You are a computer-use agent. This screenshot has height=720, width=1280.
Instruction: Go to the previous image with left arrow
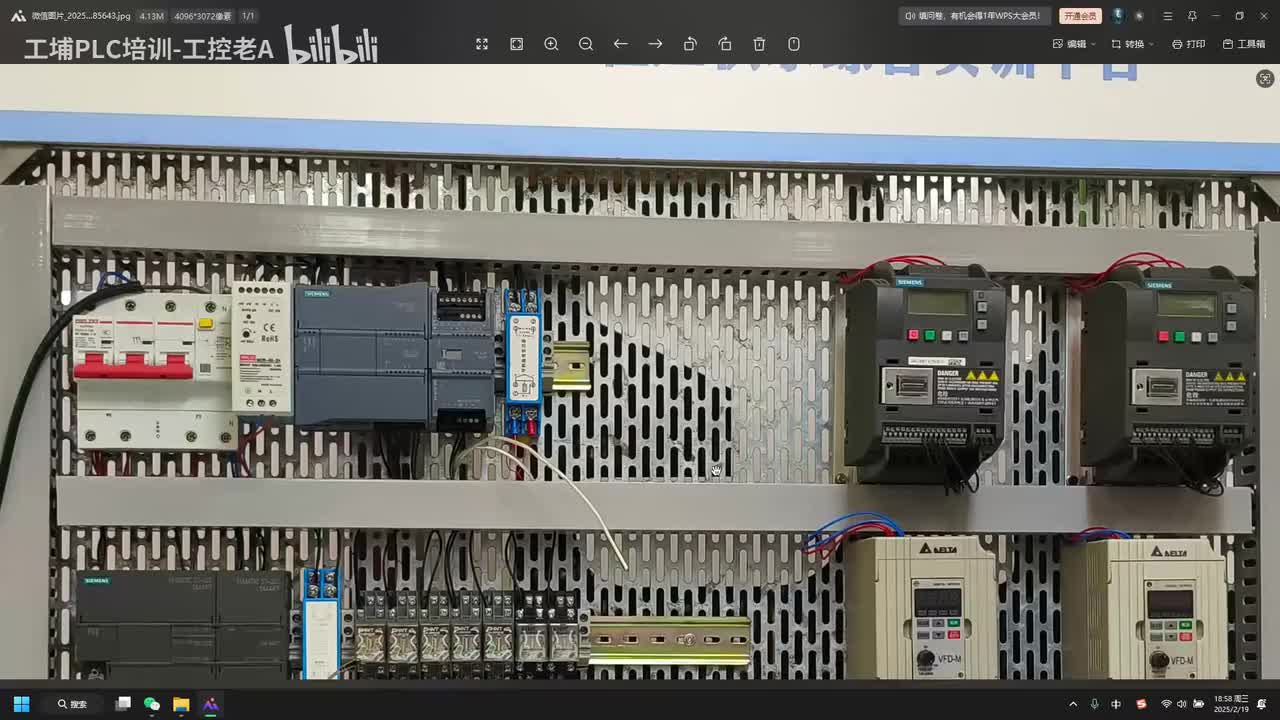[x=620, y=44]
